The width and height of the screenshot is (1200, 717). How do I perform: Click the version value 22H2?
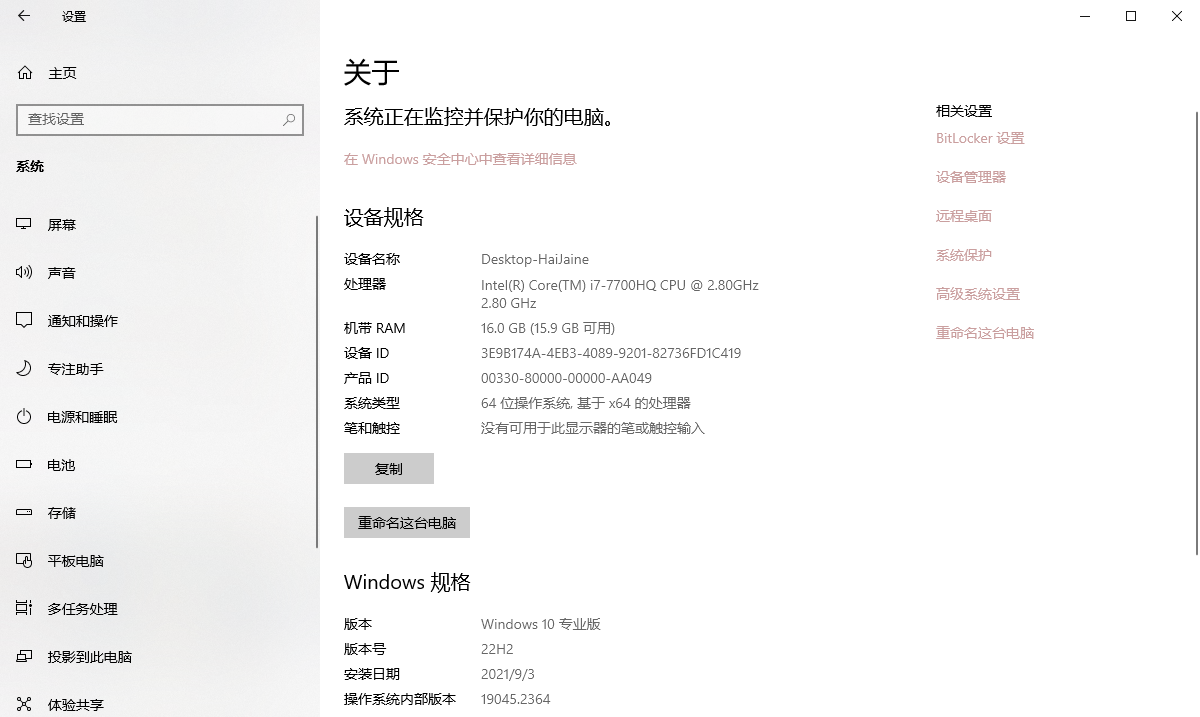click(497, 649)
